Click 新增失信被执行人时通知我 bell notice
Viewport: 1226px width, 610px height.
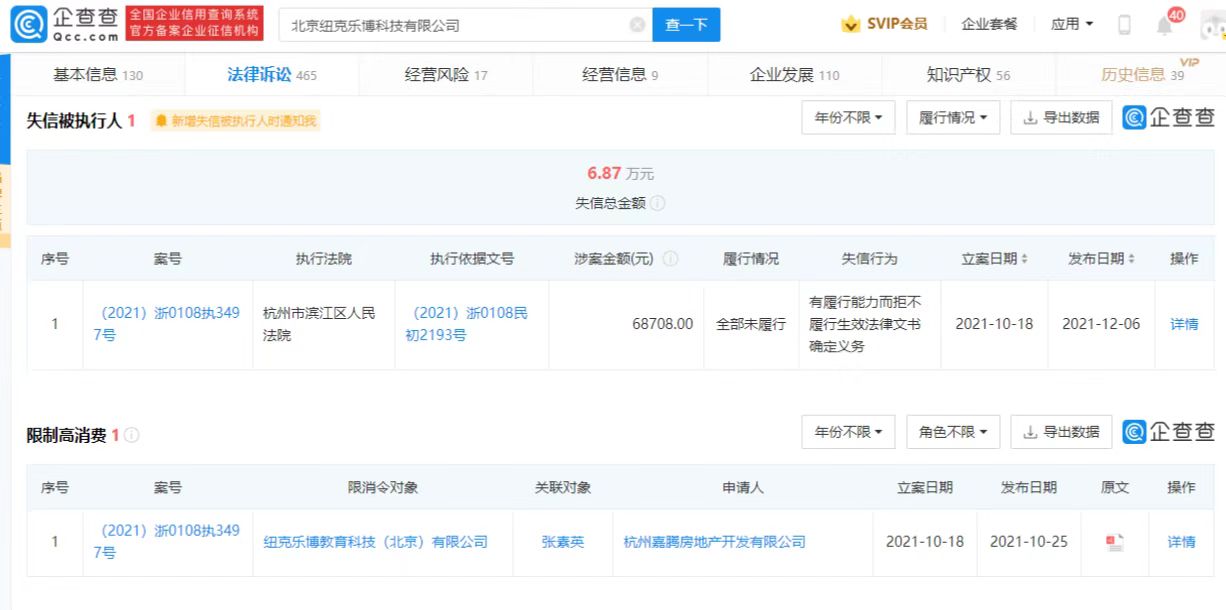coord(236,121)
